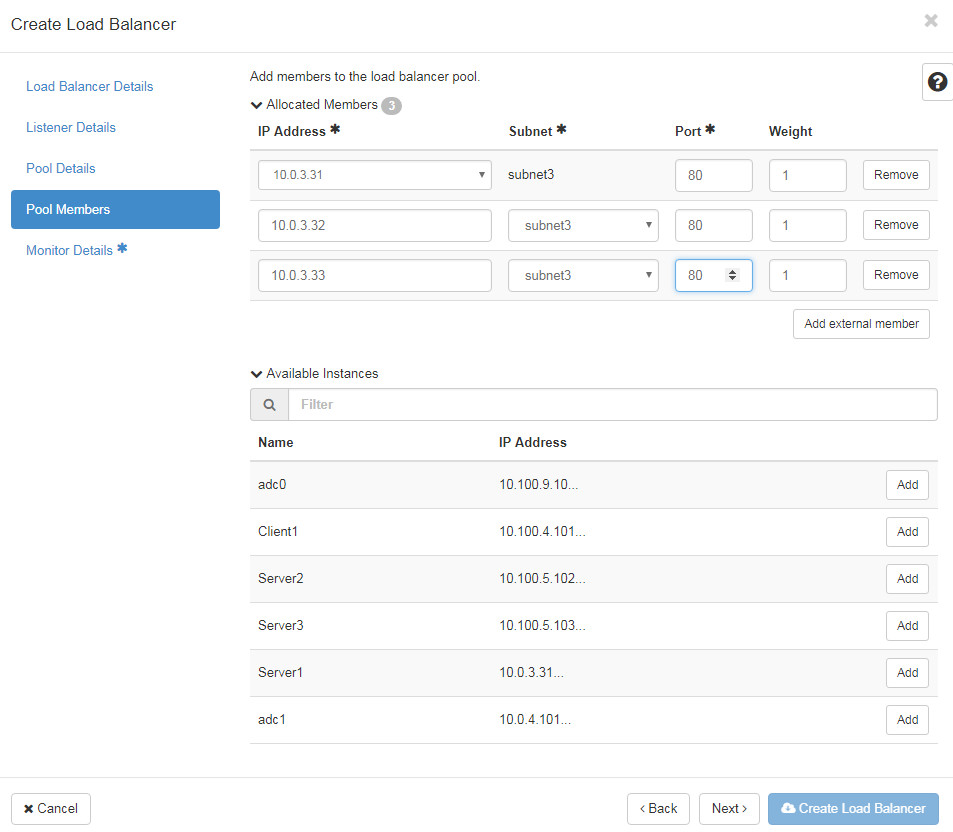The width and height of the screenshot is (953, 832).
Task: Switch to the Listener Details step
Action: (70, 127)
